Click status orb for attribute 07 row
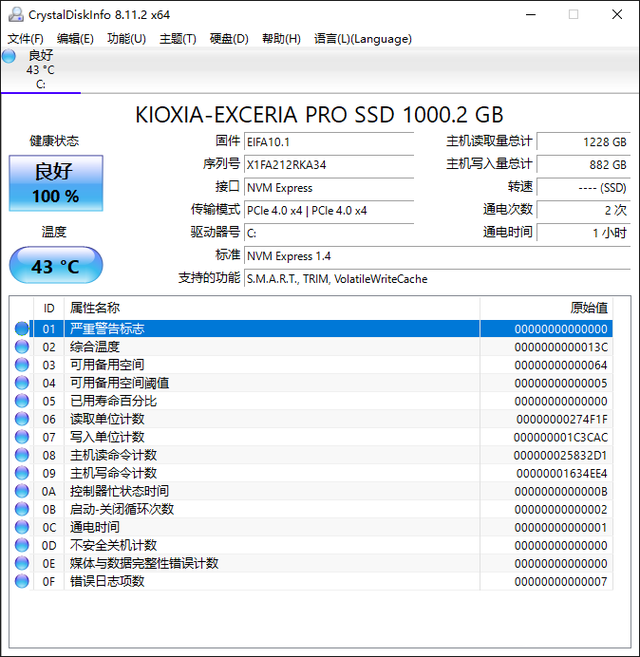640x657 pixels. click(x=22, y=437)
